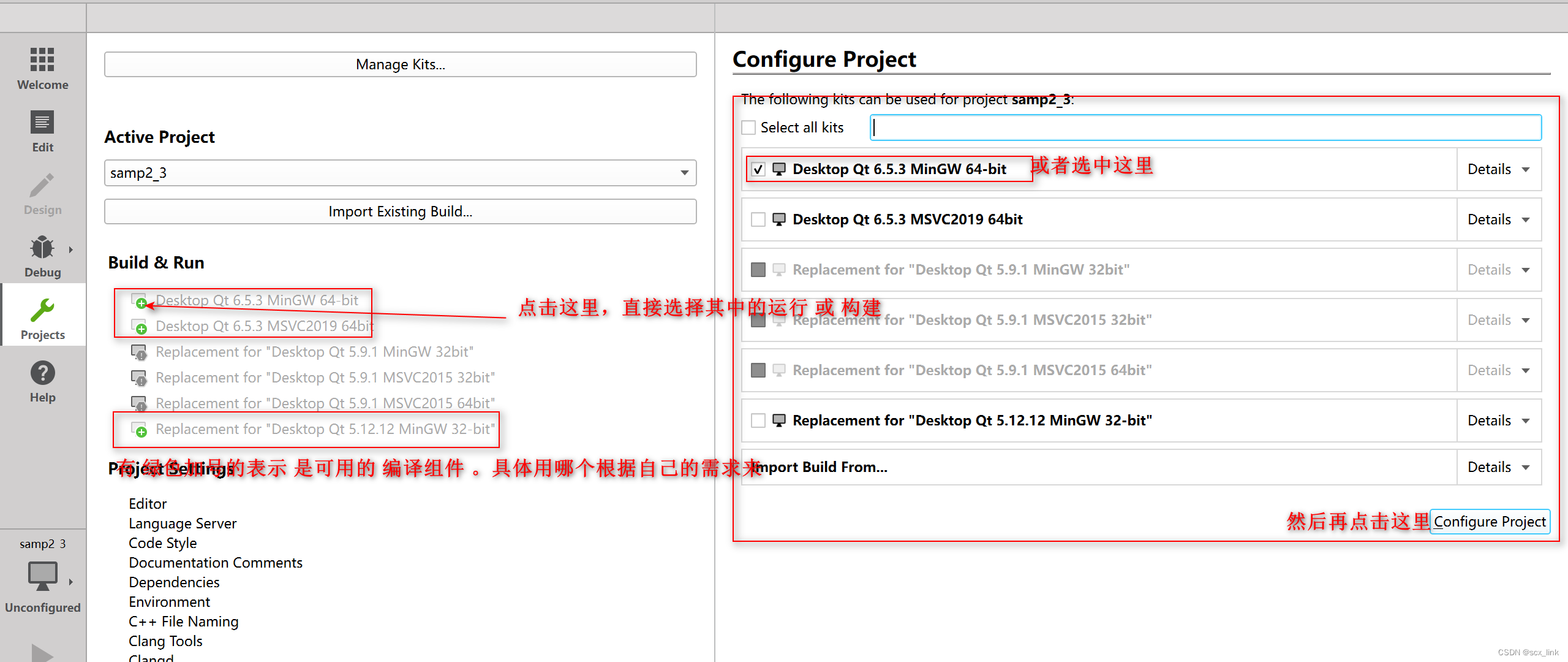Select Desktop Qt 6.5.3 MinGW 64-bit in Build & Run
This screenshot has height=662, width=1568.
257,300
